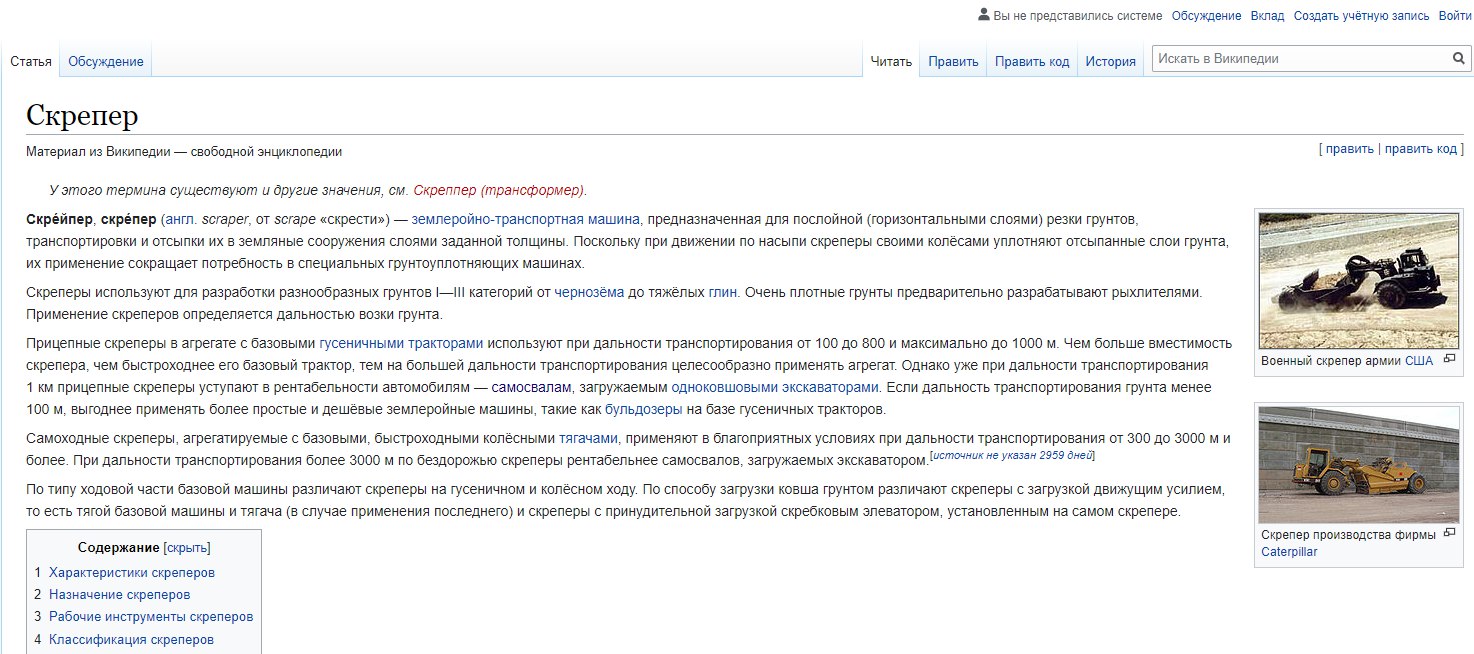Open 'одноковшовыми экскаваторами' link
The height and width of the screenshot is (654, 1474).
tap(775, 387)
